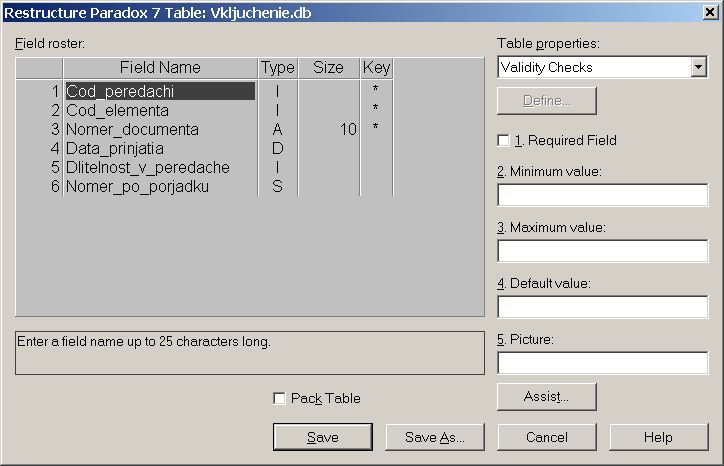Viewport: 724px width, 466px height.
Task: Click the size cell of Nomer_documenta
Action: [x=329, y=129]
